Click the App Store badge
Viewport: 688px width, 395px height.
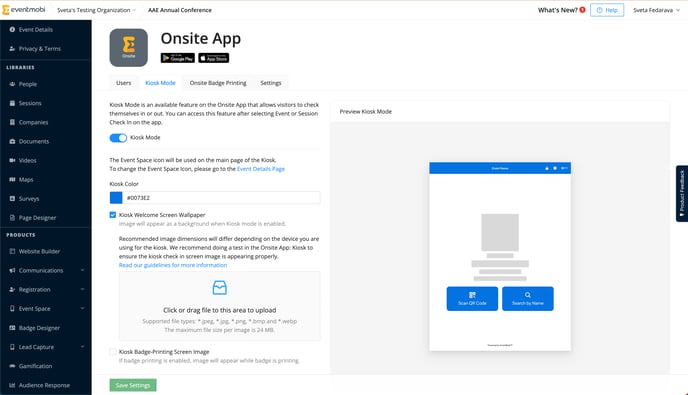coord(214,58)
